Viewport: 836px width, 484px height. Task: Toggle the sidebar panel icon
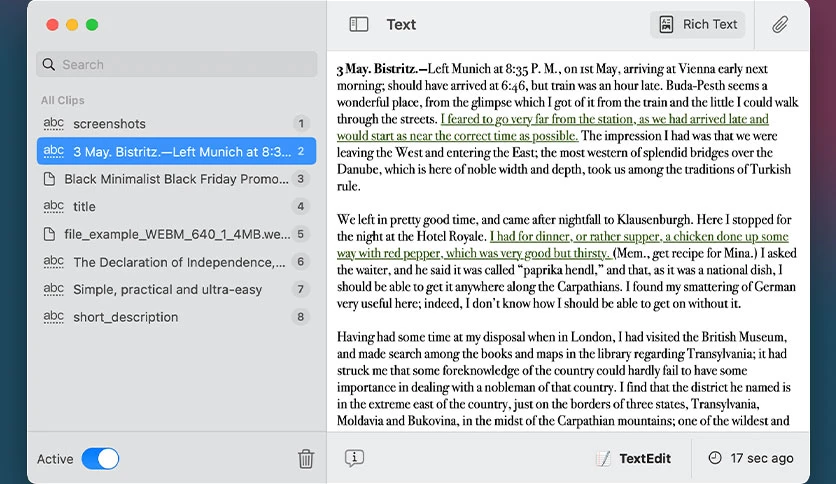(358, 25)
